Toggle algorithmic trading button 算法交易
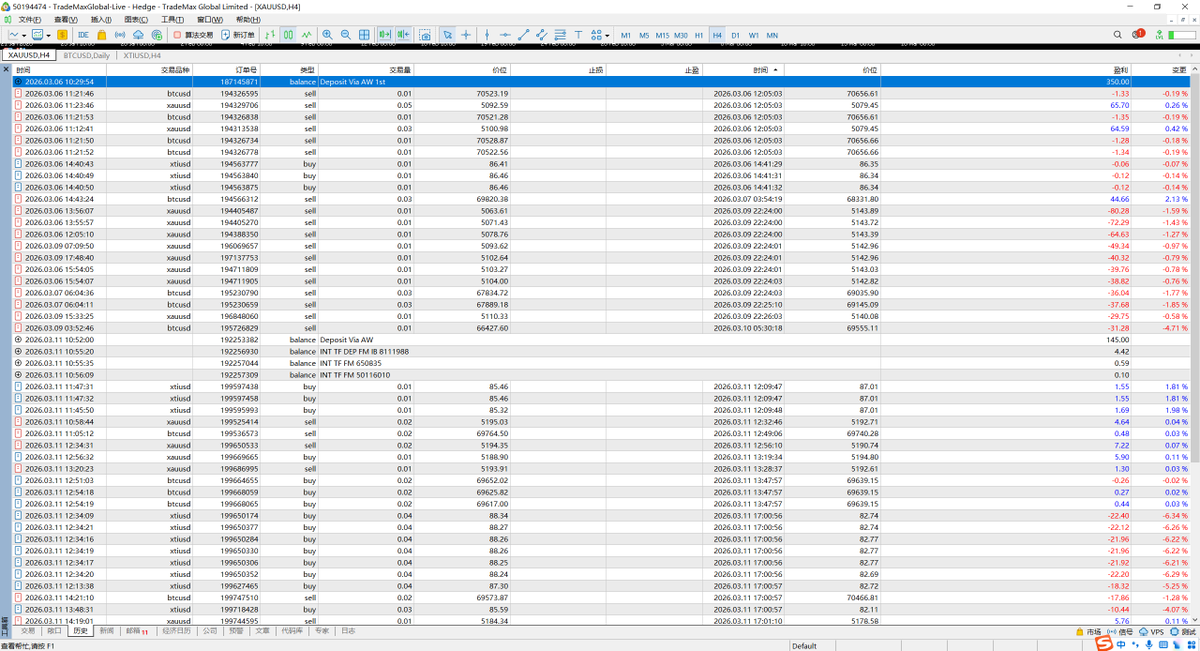This screenshot has width=1200, height=651. click(x=193, y=35)
